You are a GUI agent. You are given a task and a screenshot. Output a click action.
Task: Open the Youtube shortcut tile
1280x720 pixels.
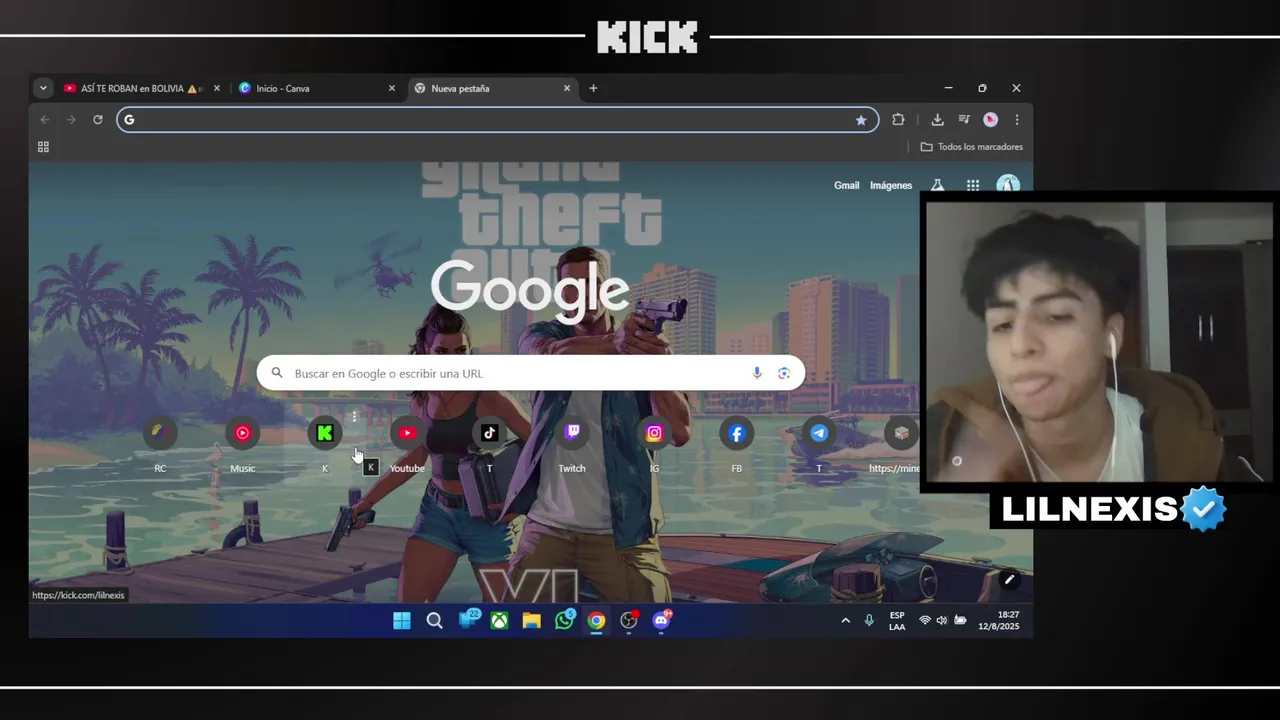tap(406, 433)
